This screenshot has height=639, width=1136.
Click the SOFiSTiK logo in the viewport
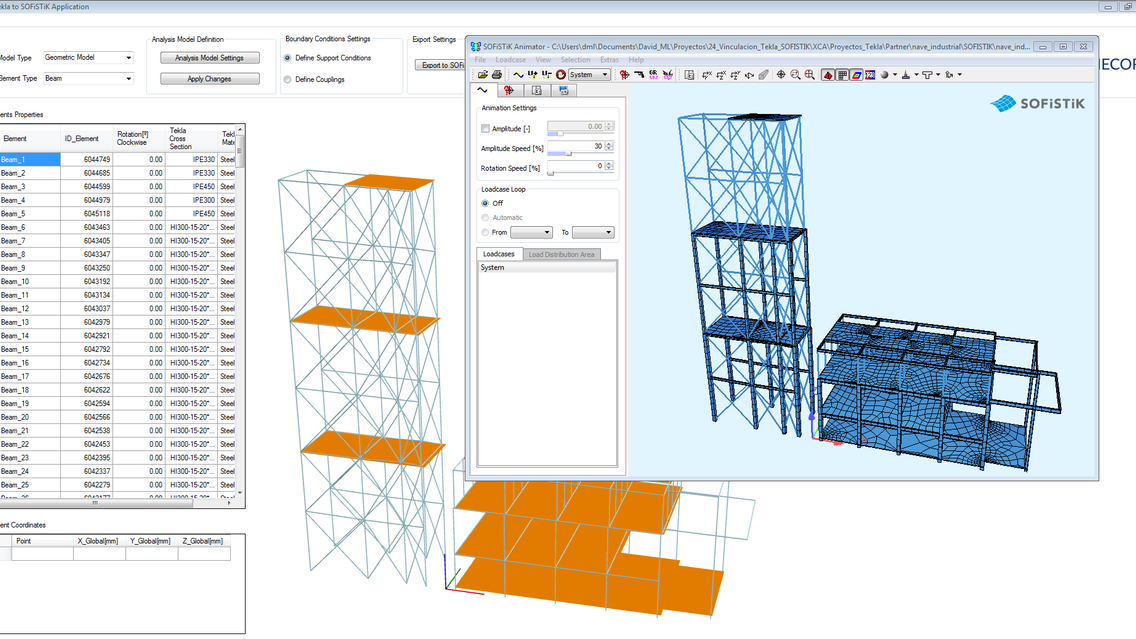[x=1037, y=104]
